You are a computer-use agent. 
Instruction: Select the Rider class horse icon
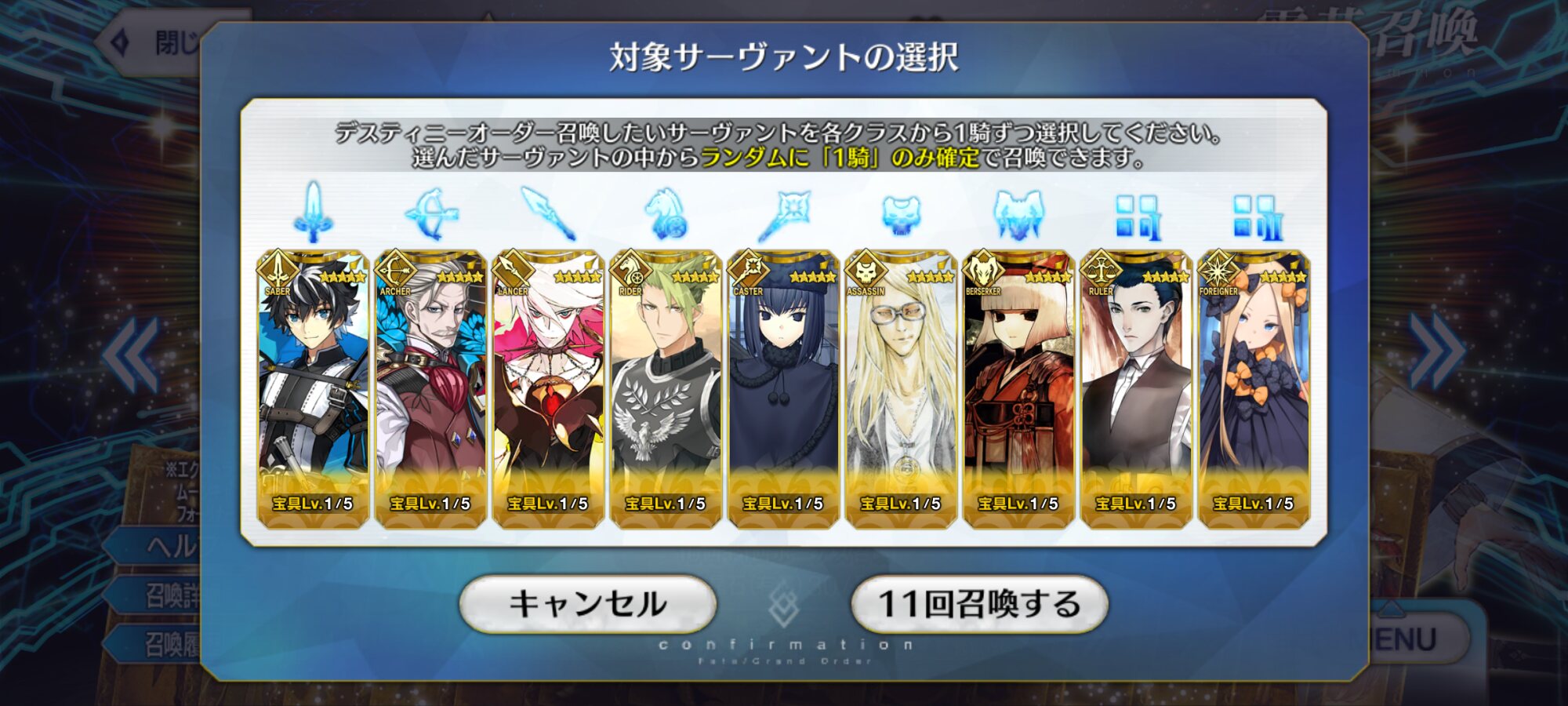coord(666,213)
